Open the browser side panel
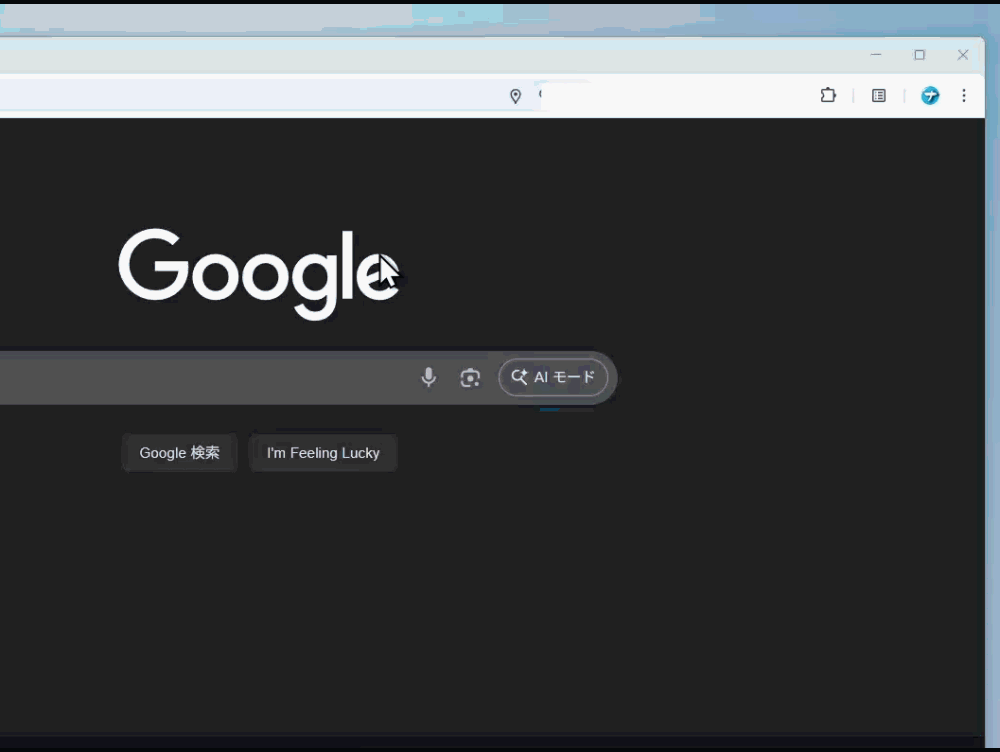This screenshot has height=752, width=1000. tap(879, 96)
